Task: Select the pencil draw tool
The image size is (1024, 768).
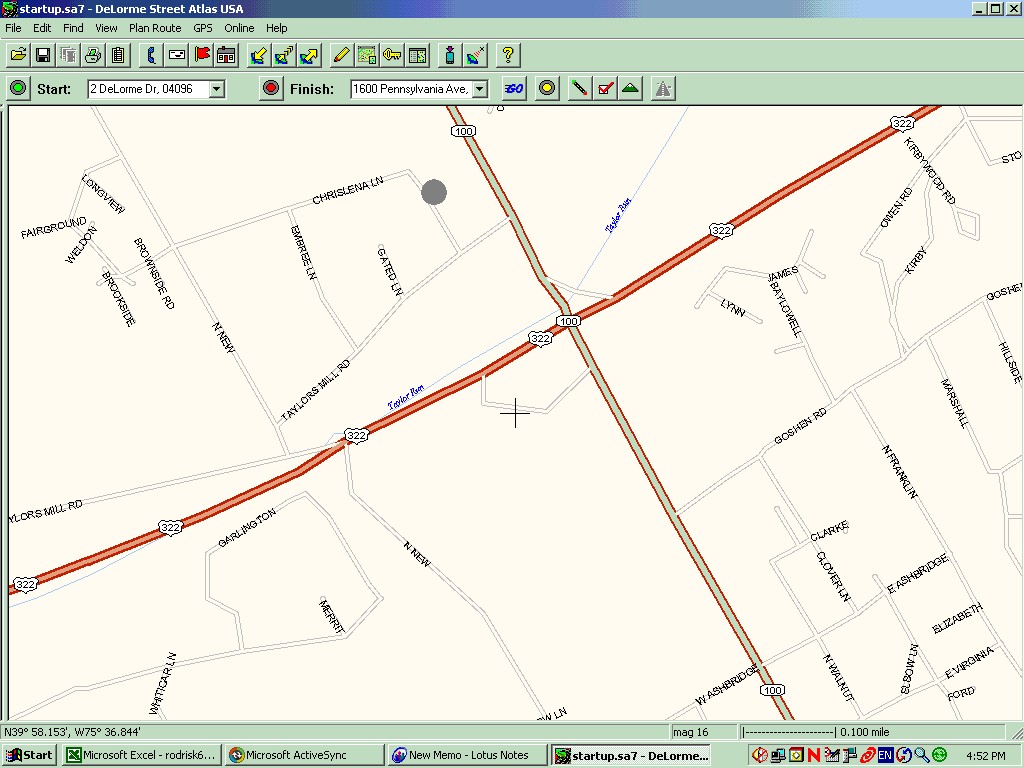Action: click(x=342, y=56)
